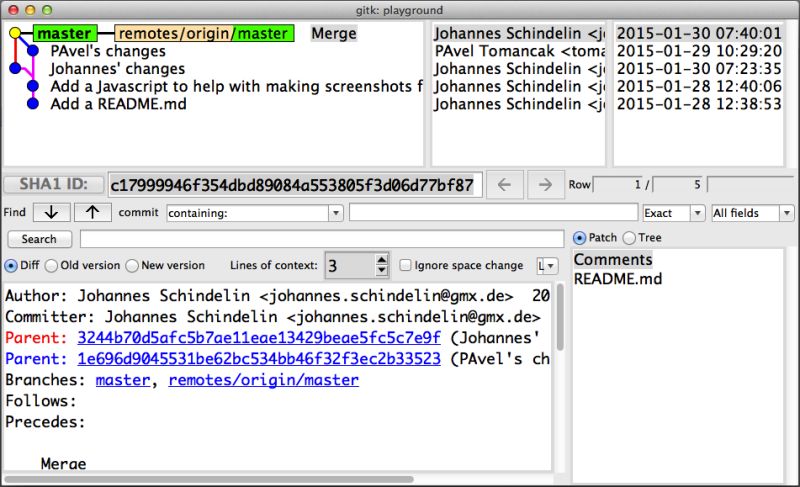800x487 pixels.
Task: Select README.md in the file list
Action: coord(618,279)
